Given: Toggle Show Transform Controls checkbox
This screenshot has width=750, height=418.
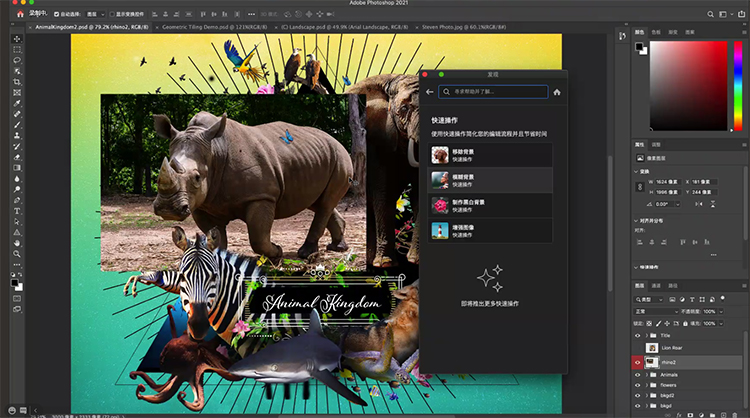Looking at the screenshot, I should tap(112, 14).
